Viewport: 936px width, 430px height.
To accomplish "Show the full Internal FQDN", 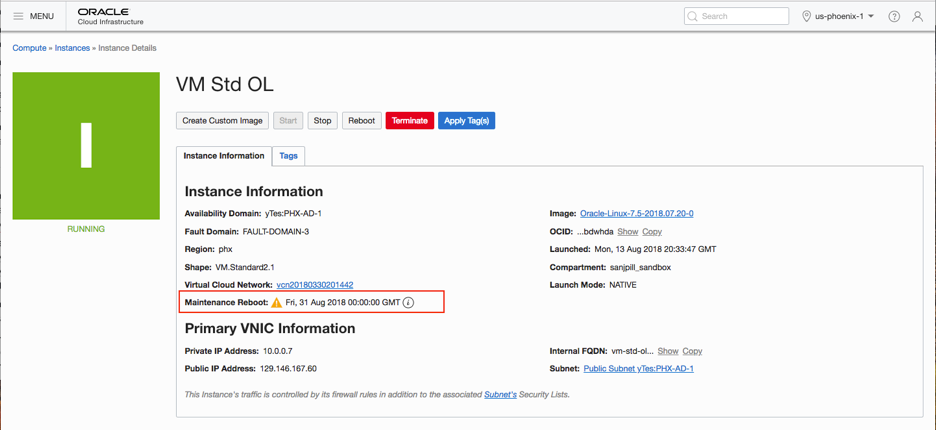I will tap(668, 351).
